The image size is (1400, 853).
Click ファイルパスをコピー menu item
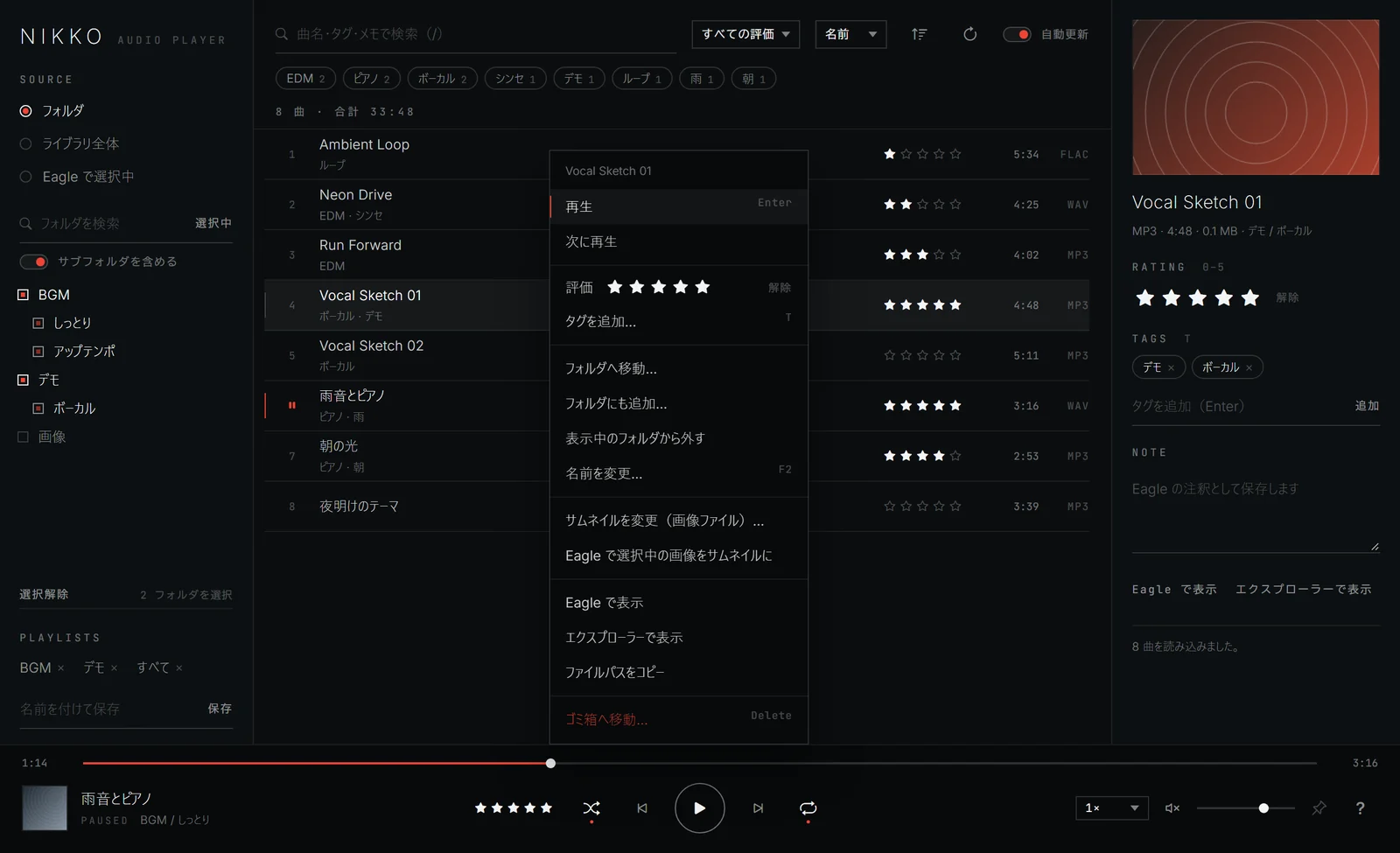(678, 672)
